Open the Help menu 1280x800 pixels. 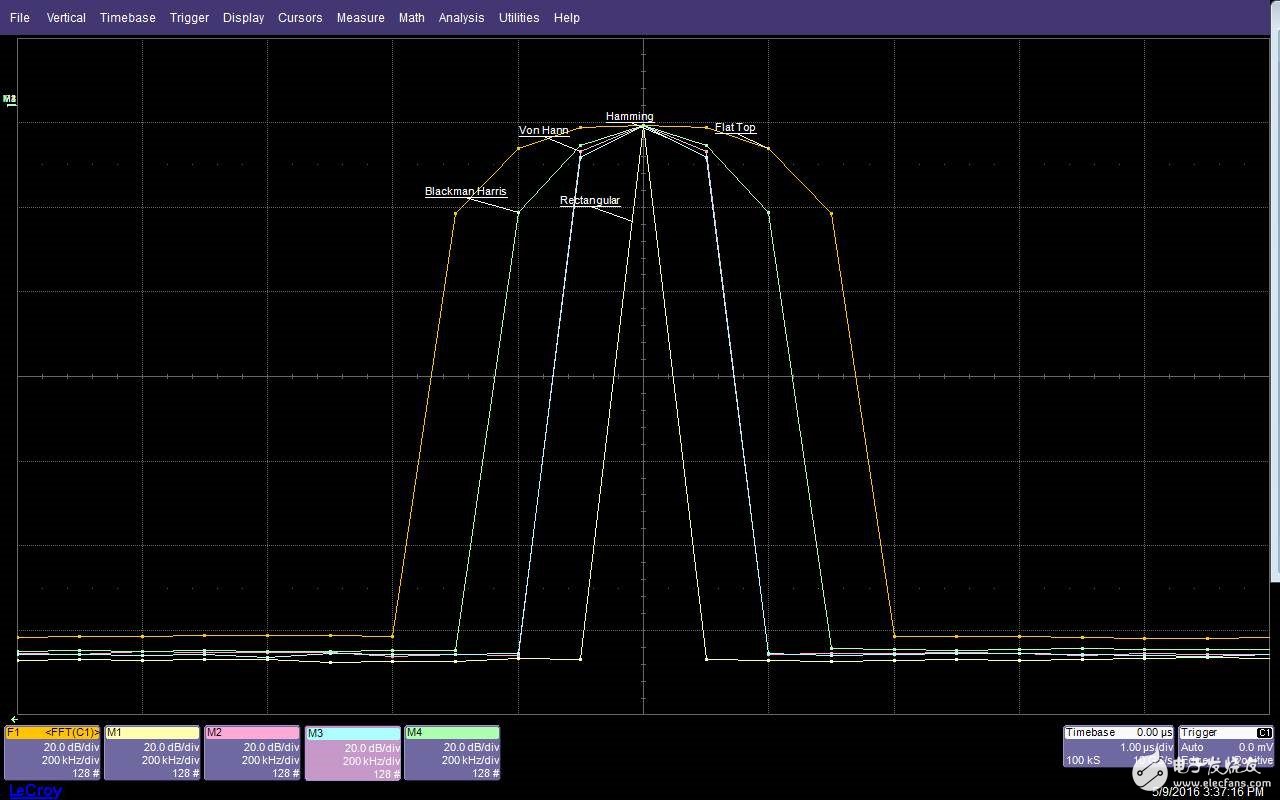coord(566,18)
